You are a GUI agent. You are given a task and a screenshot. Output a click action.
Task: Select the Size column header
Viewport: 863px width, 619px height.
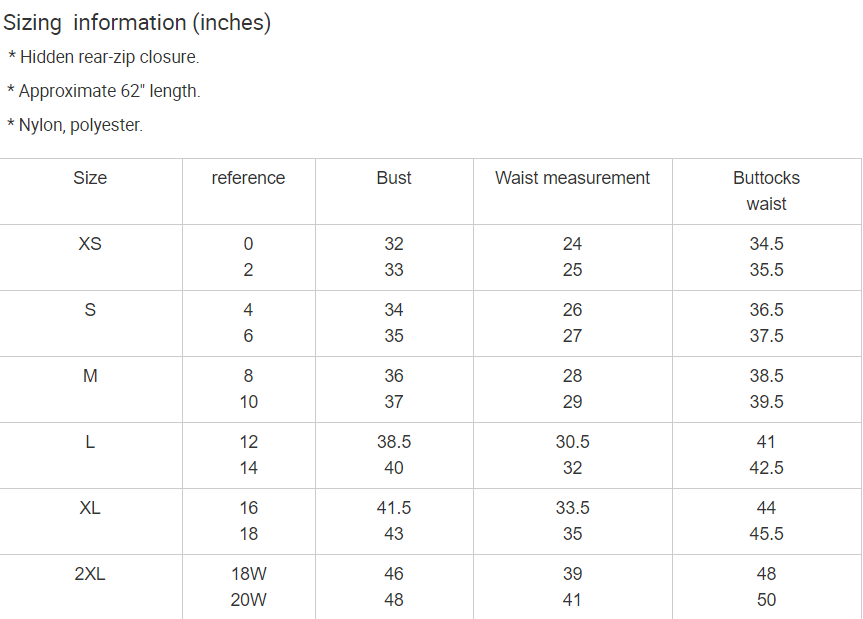point(90,178)
